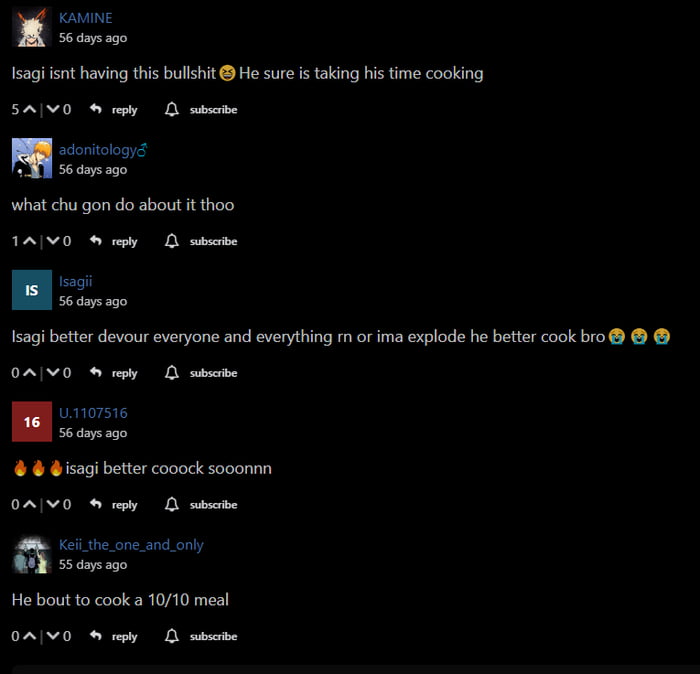Open Keii_the_one_and_only profile link

pos(131,545)
